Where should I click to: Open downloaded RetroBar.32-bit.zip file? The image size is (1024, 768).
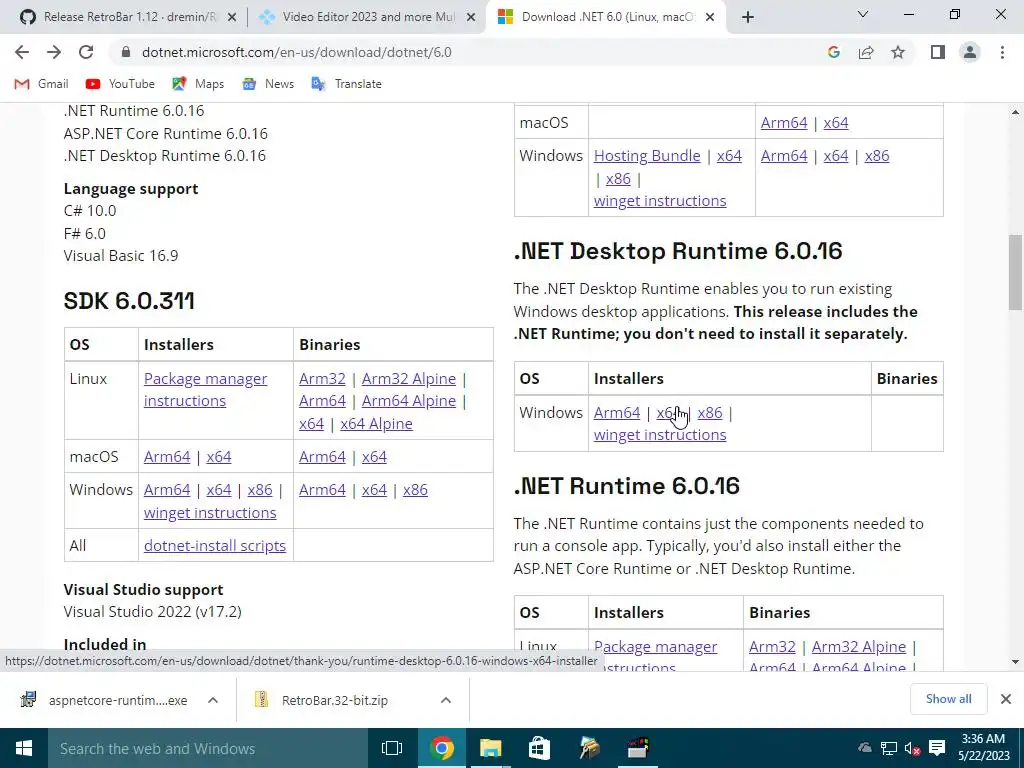(321, 700)
